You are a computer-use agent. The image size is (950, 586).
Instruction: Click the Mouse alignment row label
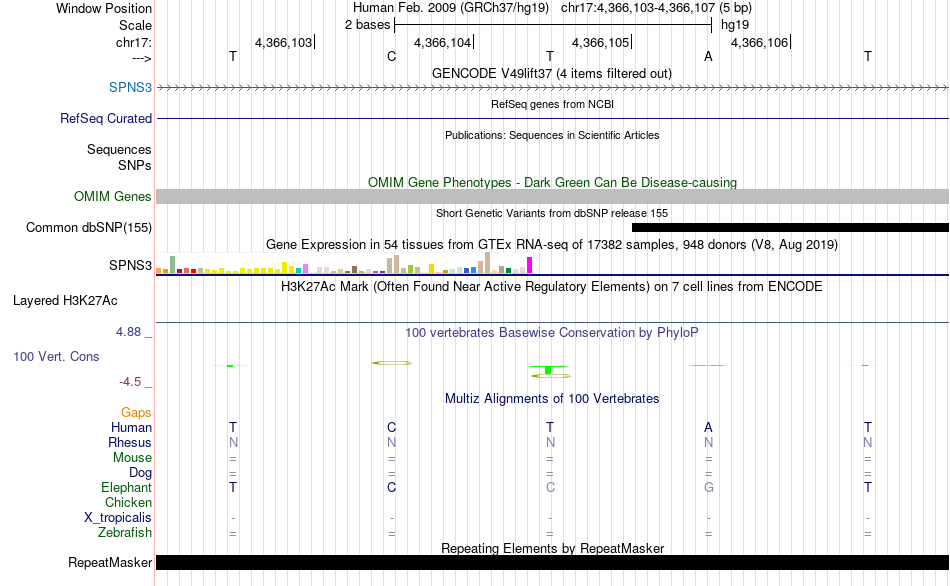pos(132,458)
